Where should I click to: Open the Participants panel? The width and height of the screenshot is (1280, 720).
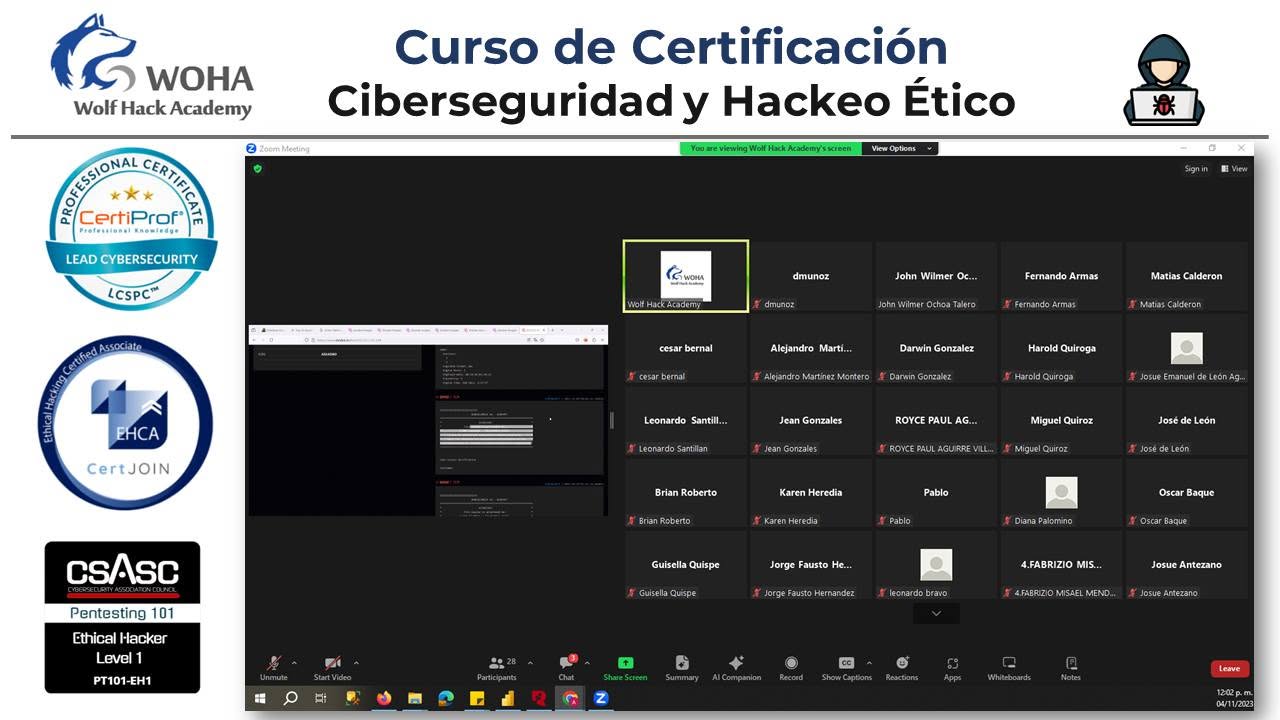(x=496, y=668)
